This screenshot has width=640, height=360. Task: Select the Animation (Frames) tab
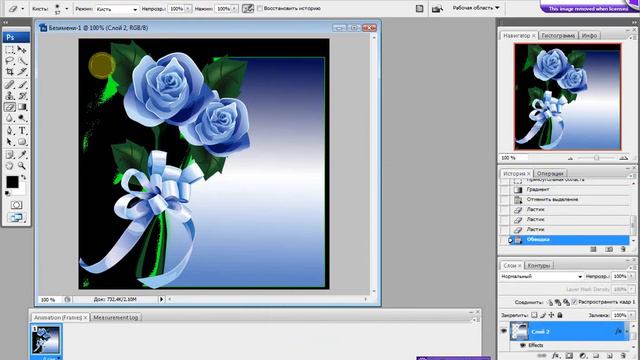(x=60, y=317)
